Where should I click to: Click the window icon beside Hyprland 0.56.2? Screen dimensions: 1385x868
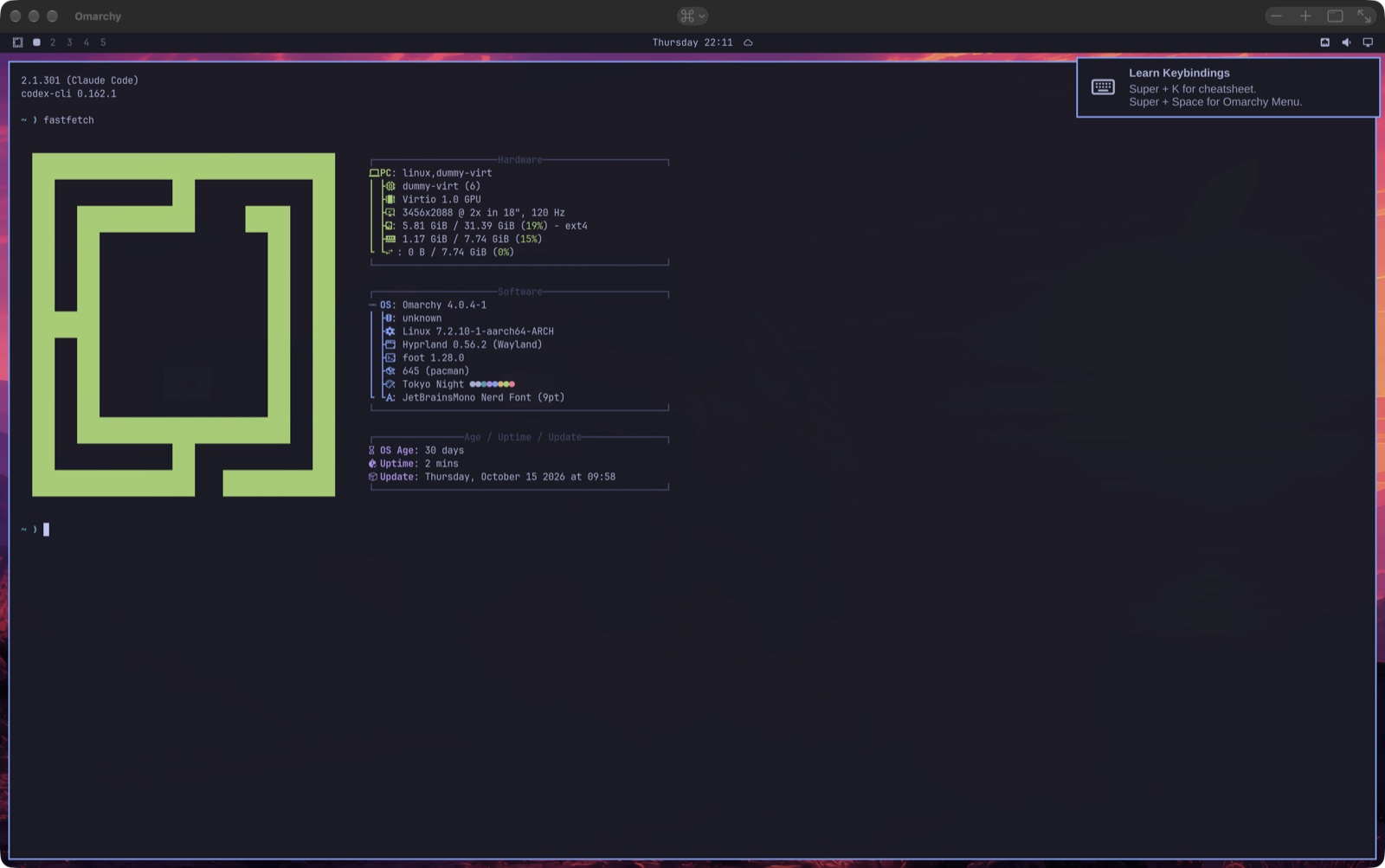[x=390, y=344]
